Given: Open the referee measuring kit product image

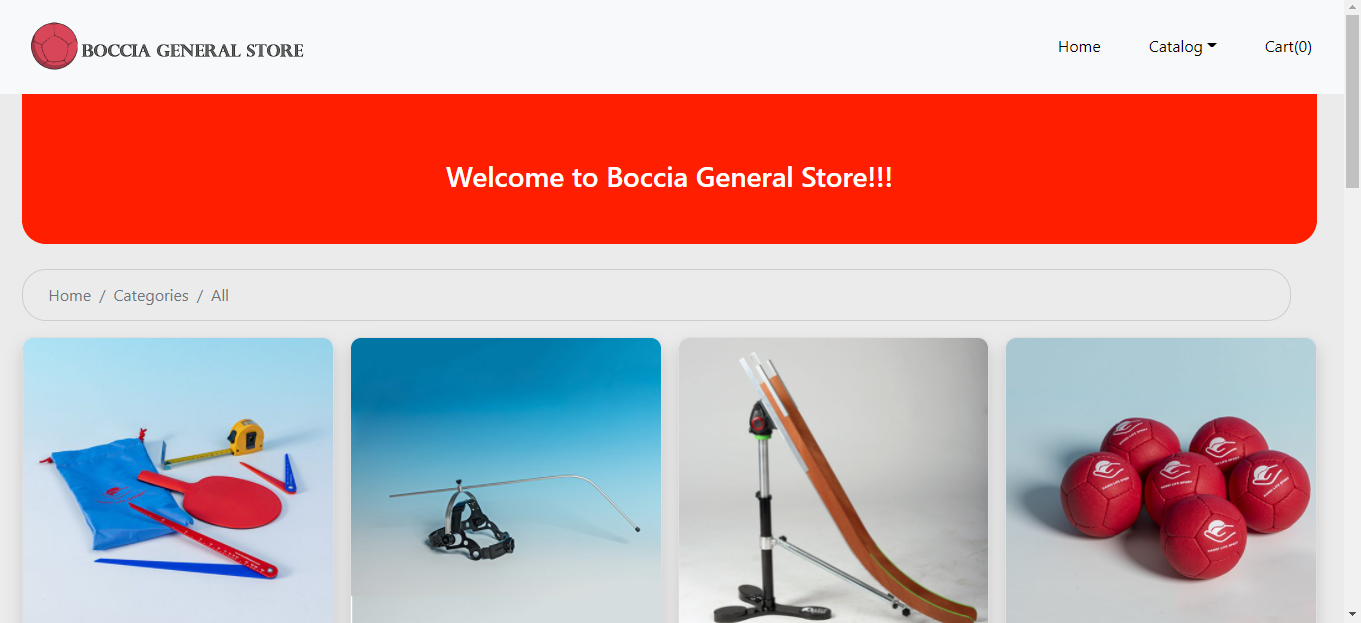Looking at the screenshot, I should (x=178, y=480).
